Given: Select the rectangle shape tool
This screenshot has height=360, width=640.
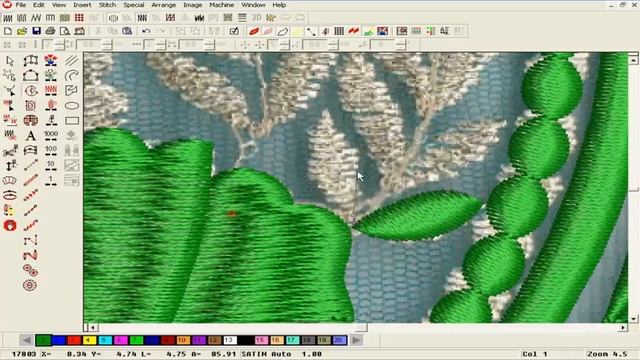Looking at the screenshot, I should click(x=72, y=121).
